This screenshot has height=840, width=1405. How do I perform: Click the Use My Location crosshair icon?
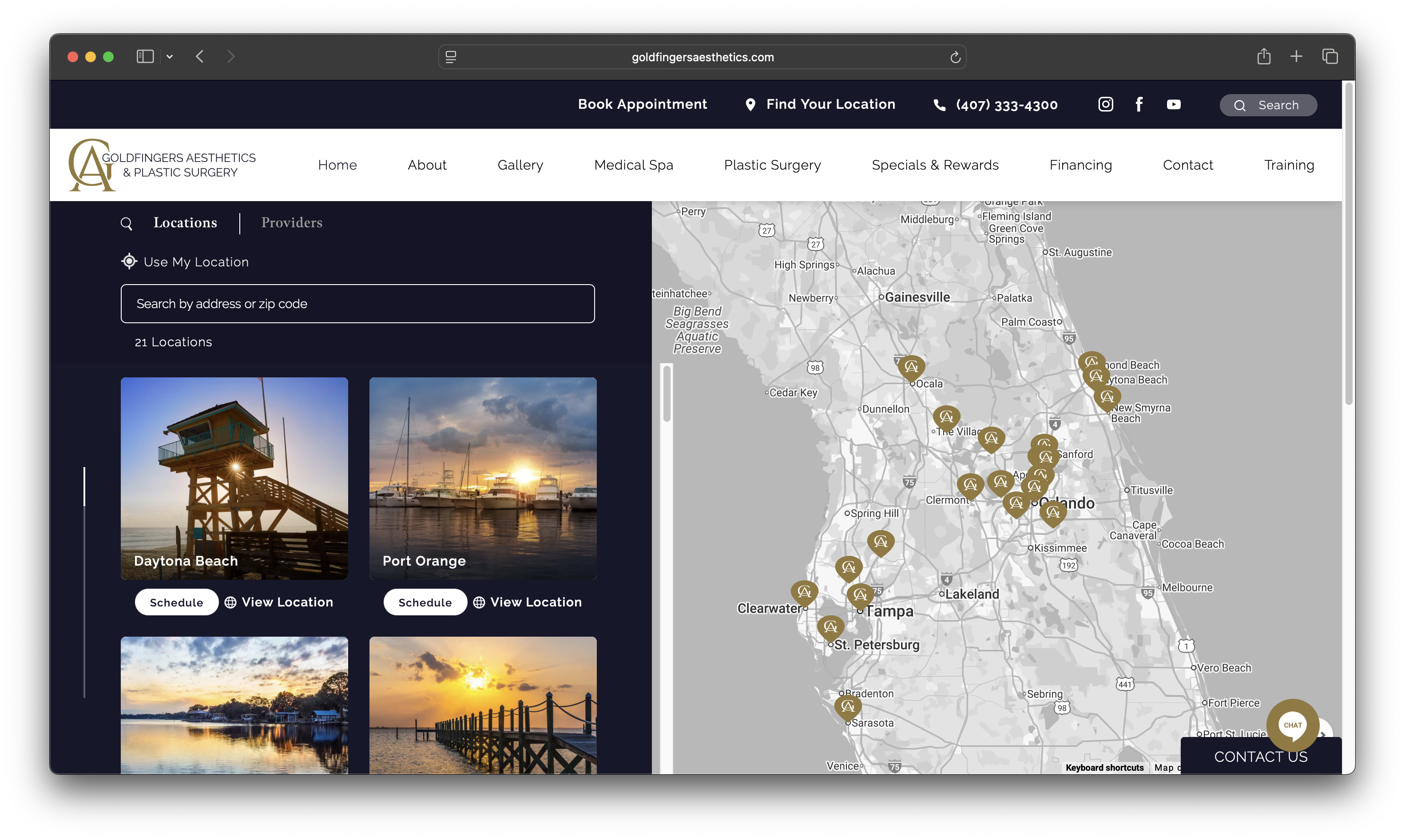click(129, 262)
